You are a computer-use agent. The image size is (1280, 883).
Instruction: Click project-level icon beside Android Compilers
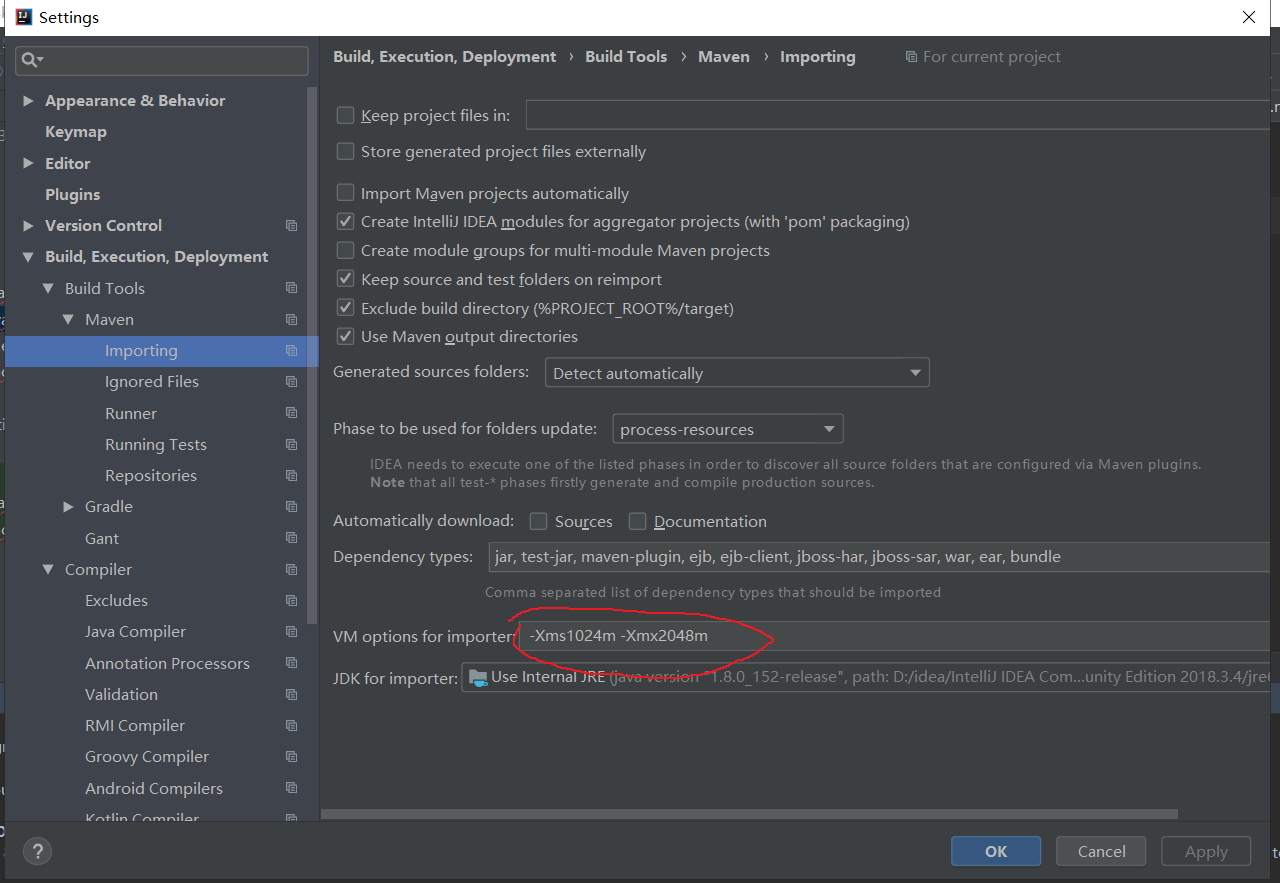(291, 788)
